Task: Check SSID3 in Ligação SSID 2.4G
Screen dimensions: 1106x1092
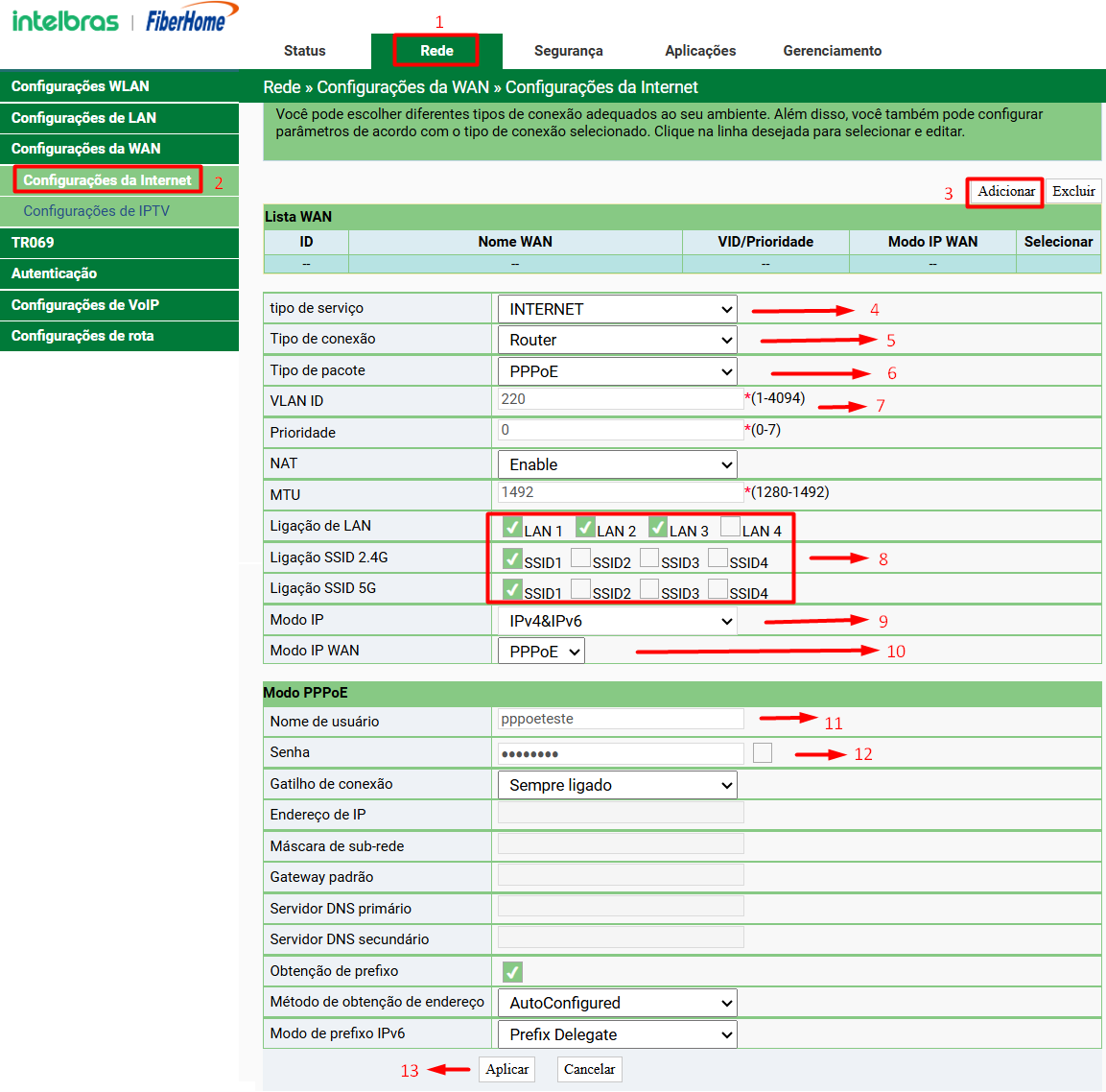Action: point(649,558)
